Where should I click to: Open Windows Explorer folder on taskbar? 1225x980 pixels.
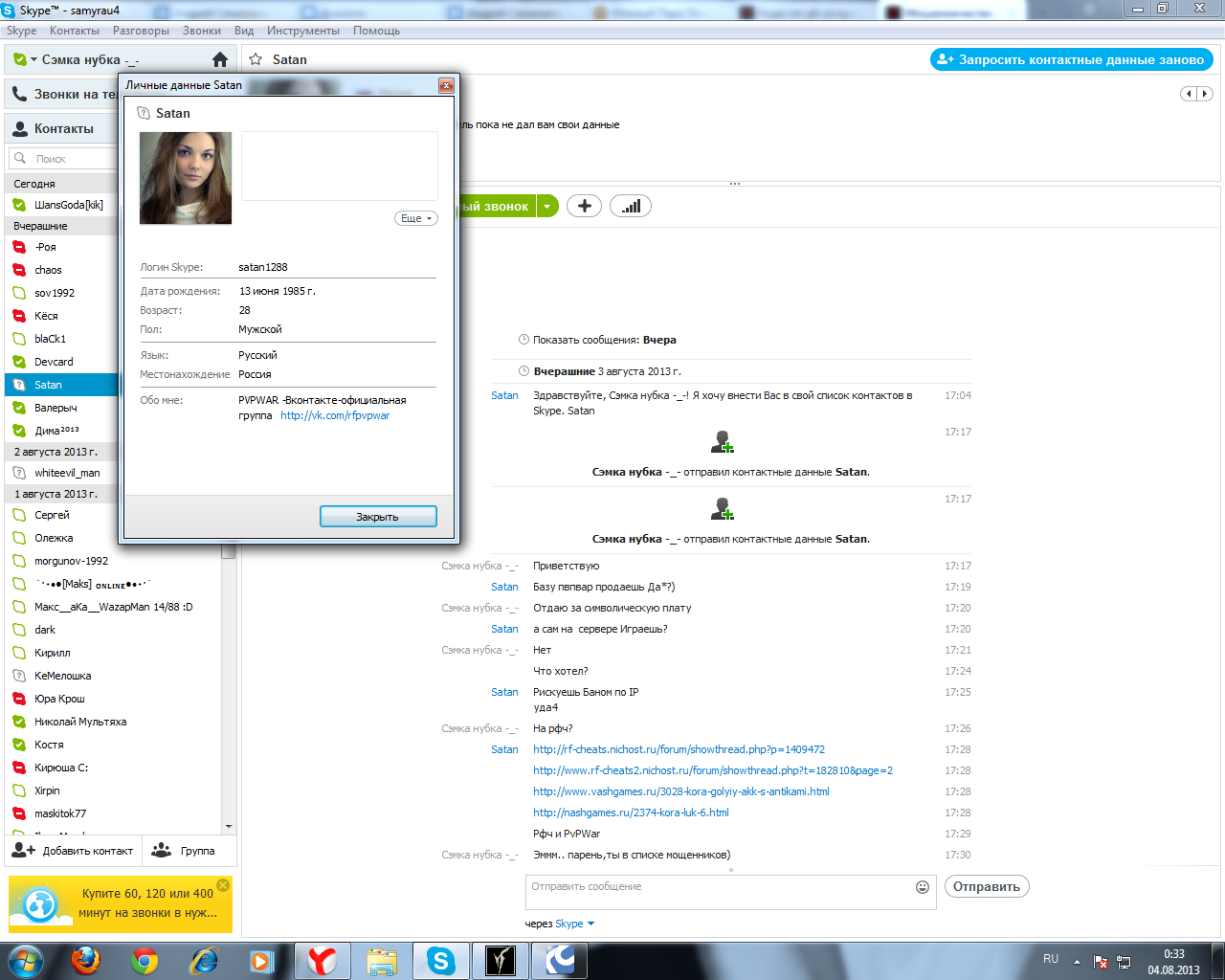point(382,960)
